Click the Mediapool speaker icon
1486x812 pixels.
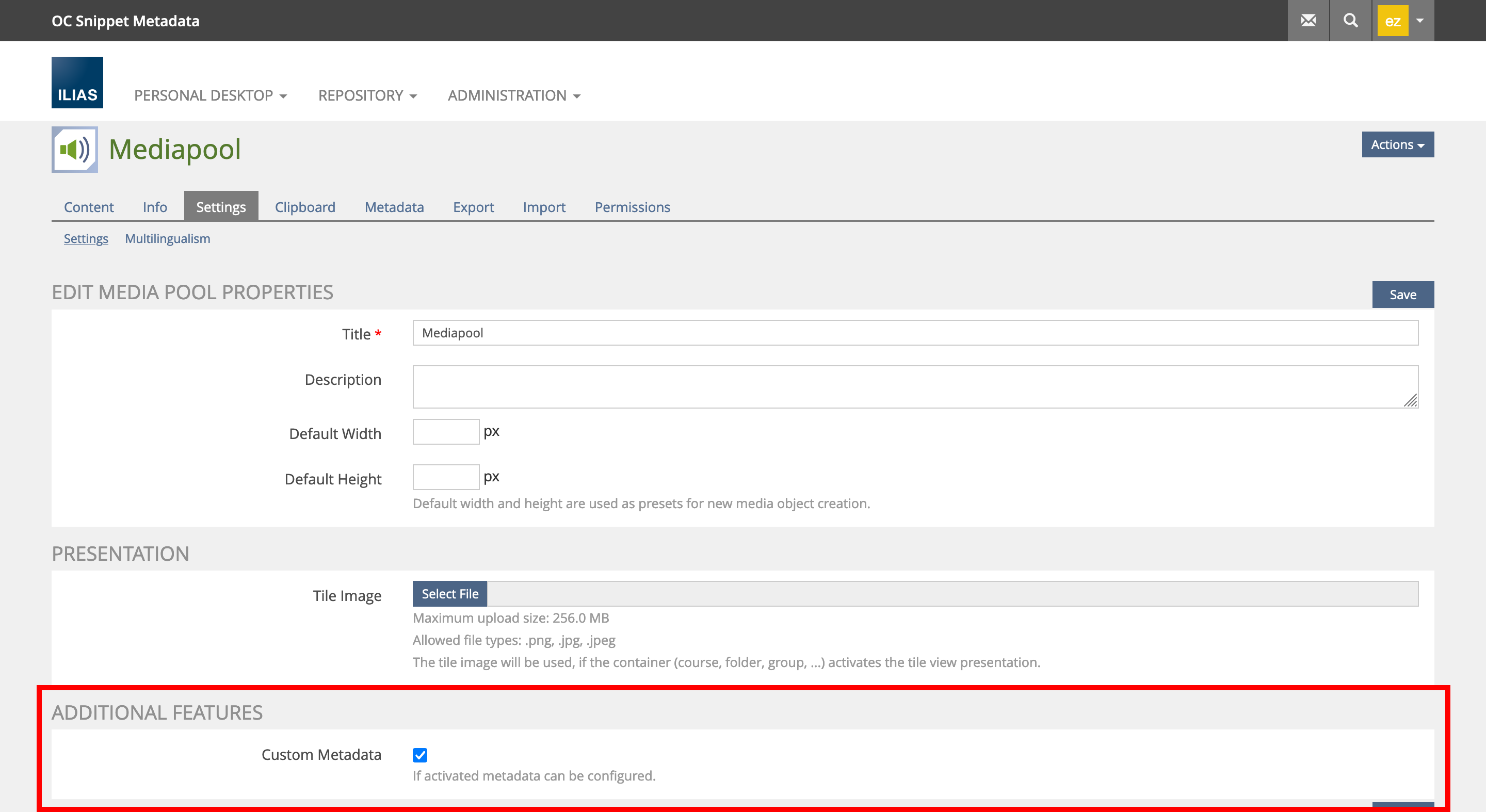click(x=75, y=150)
